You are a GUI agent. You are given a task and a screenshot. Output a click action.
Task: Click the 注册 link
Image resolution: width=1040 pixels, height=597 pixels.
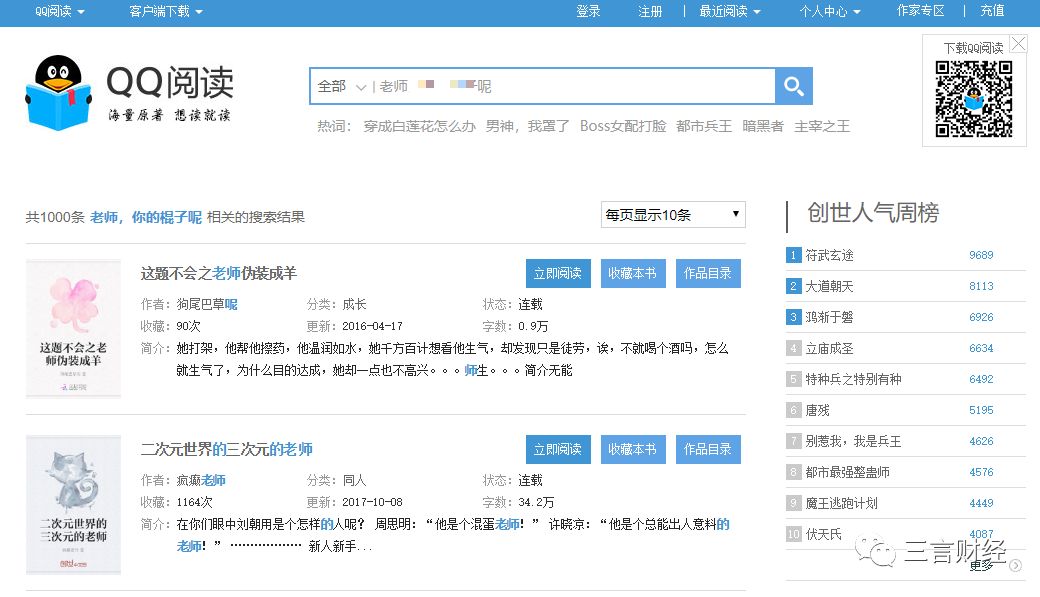click(650, 11)
